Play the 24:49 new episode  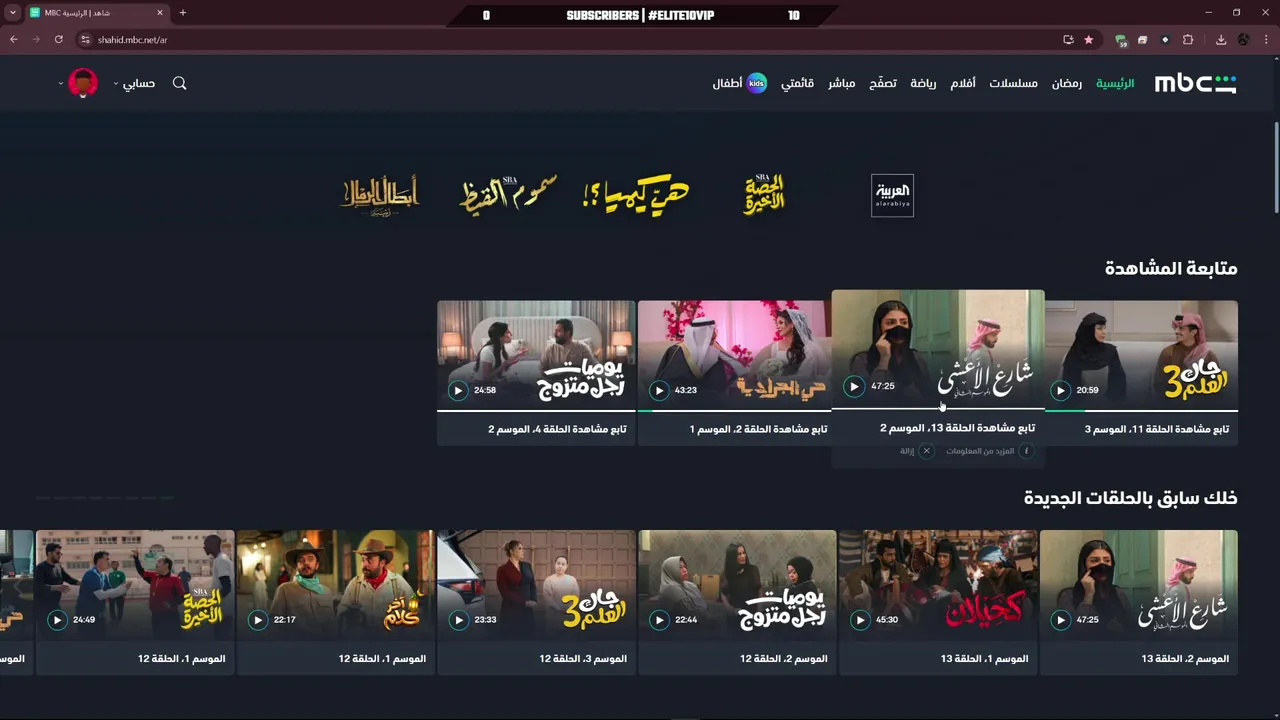coord(57,620)
